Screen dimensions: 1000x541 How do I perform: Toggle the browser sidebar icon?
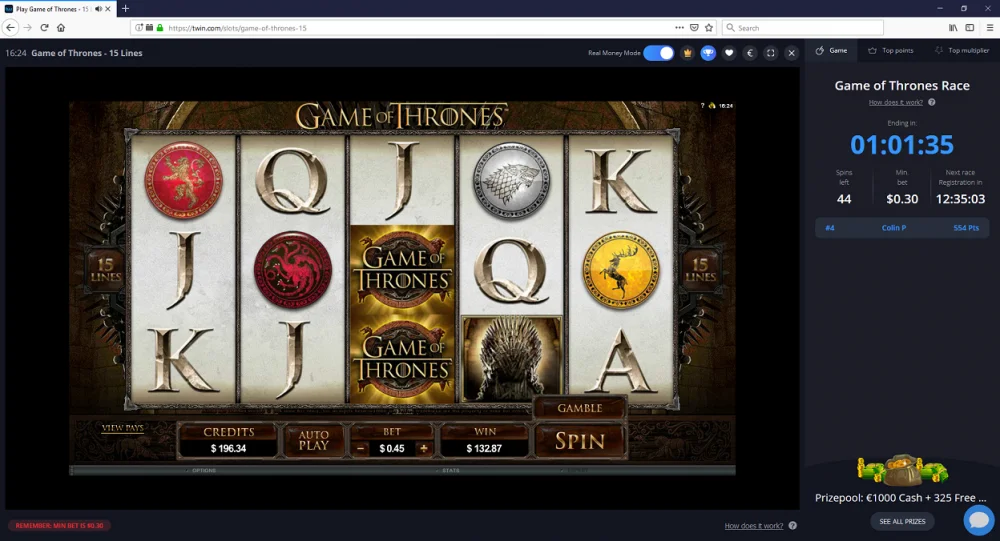[x=969, y=27]
